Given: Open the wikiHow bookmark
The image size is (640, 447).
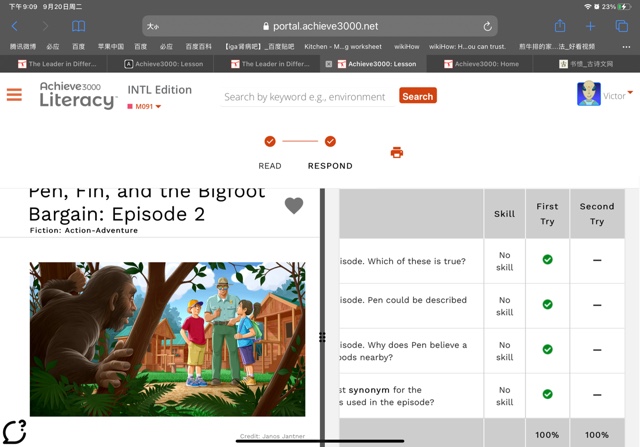Looking at the screenshot, I should 407,47.
